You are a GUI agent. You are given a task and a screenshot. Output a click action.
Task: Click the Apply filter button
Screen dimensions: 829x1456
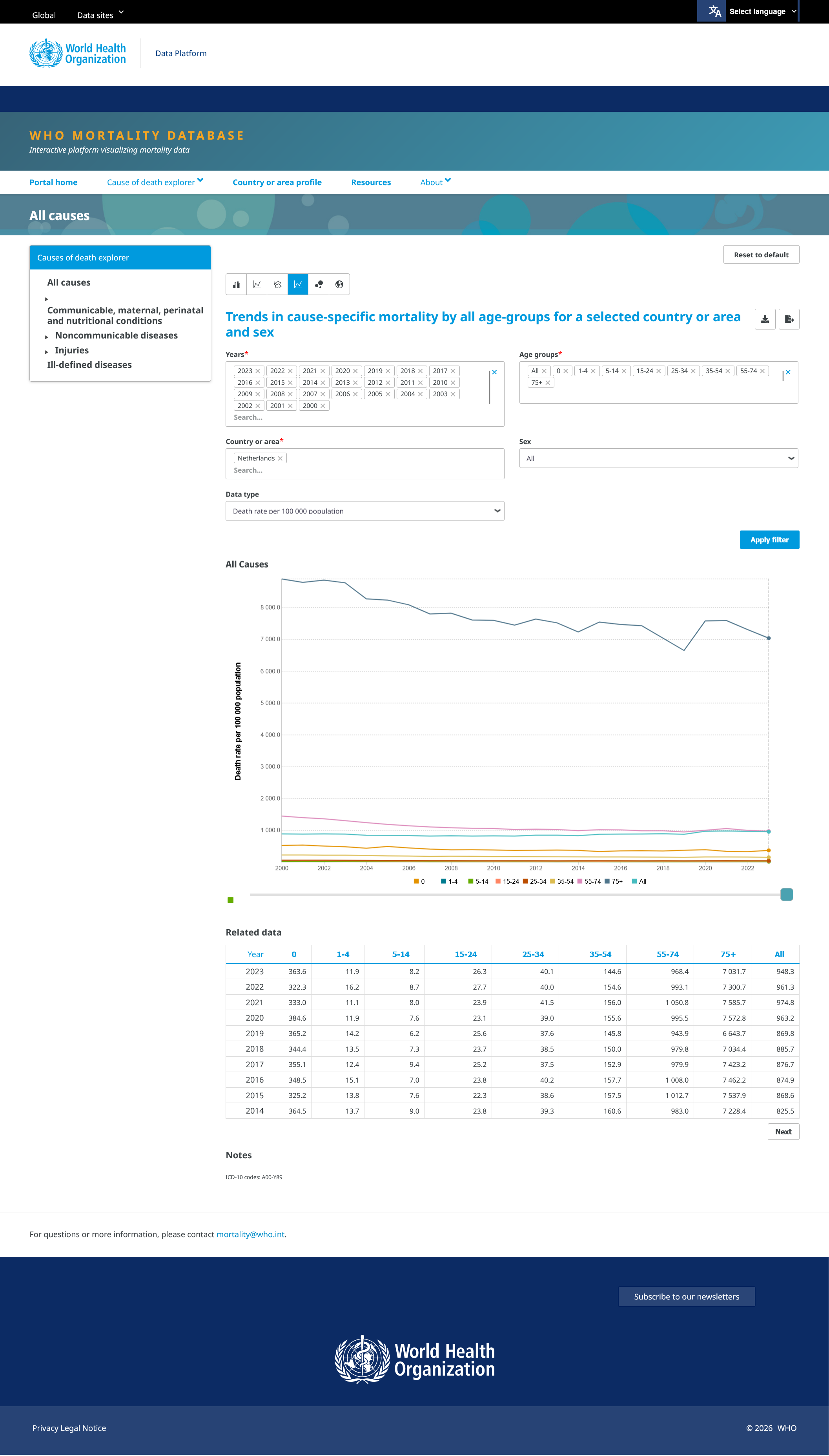[769, 540]
